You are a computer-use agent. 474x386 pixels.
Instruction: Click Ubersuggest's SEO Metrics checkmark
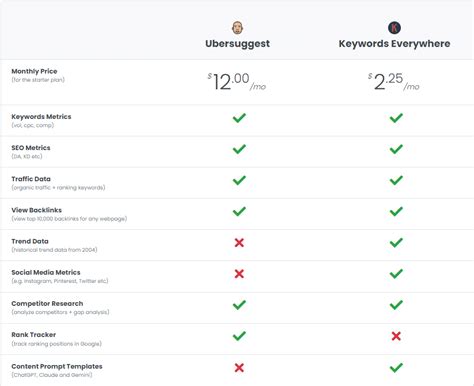click(239, 149)
